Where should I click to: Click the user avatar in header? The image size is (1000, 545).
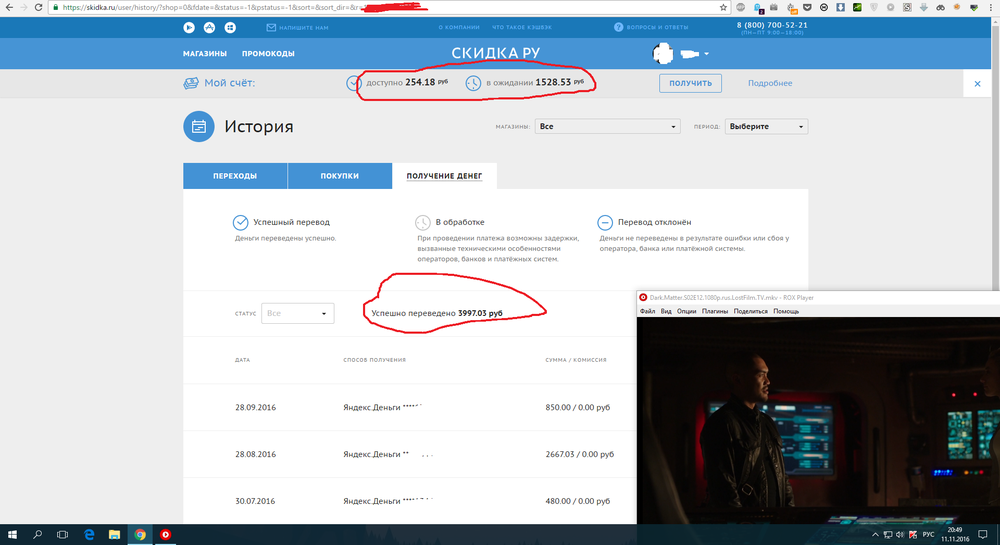[x=663, y=54]
